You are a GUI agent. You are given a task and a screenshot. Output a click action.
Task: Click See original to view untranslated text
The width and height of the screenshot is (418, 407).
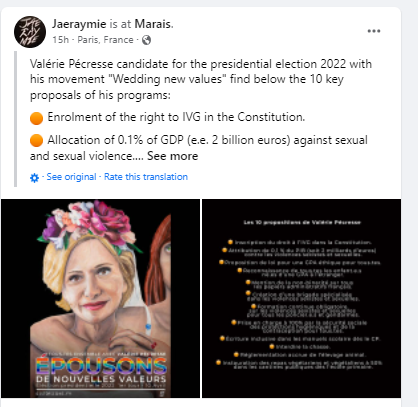pos(71,177)
